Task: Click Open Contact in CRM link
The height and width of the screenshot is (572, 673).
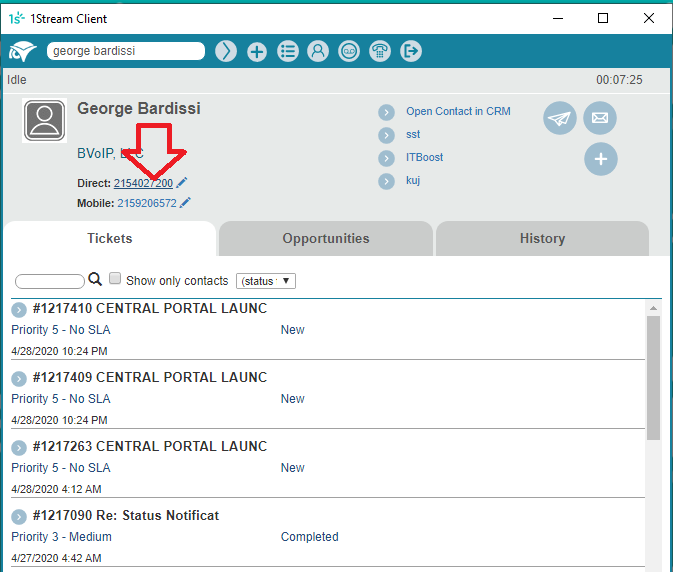Action: click(458, 112)
